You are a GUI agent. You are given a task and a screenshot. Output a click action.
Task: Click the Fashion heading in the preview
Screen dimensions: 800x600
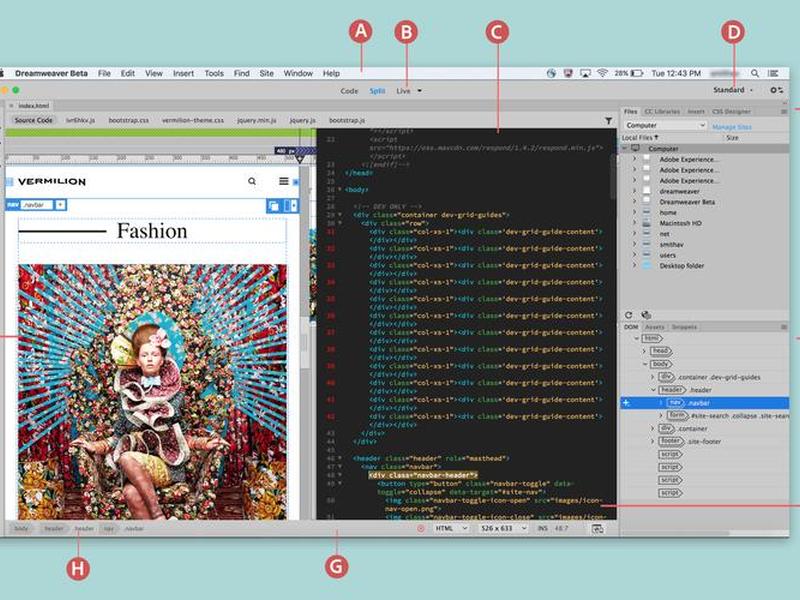(152, 231)
